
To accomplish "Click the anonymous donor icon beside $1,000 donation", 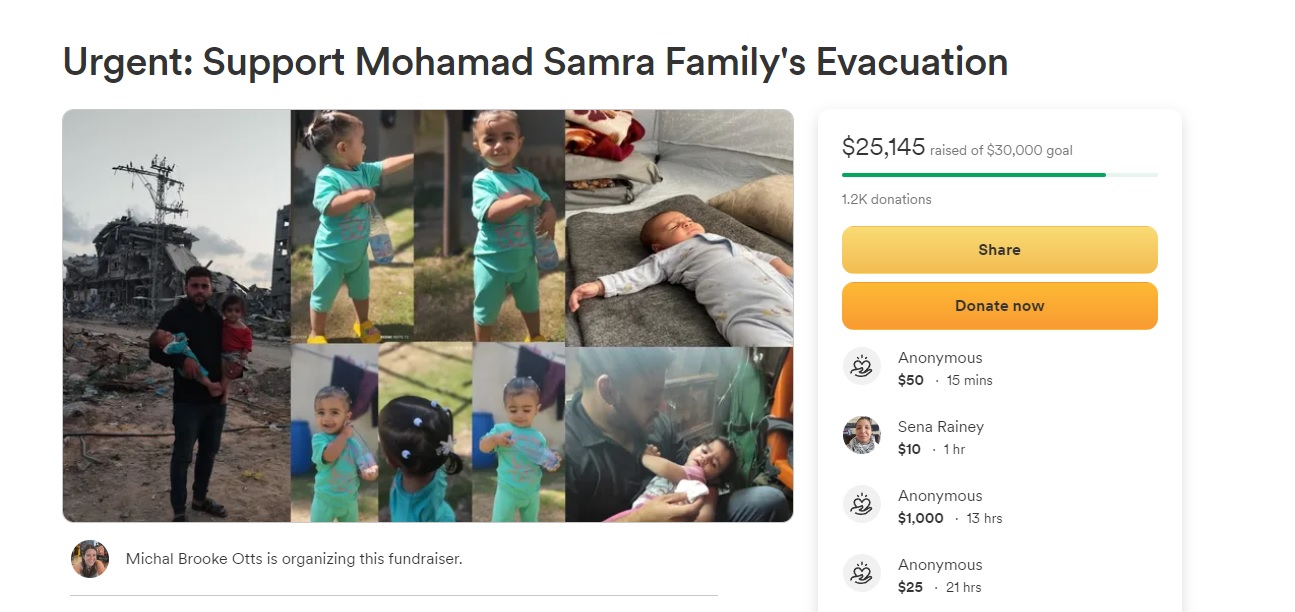I will tap(861, 505).
